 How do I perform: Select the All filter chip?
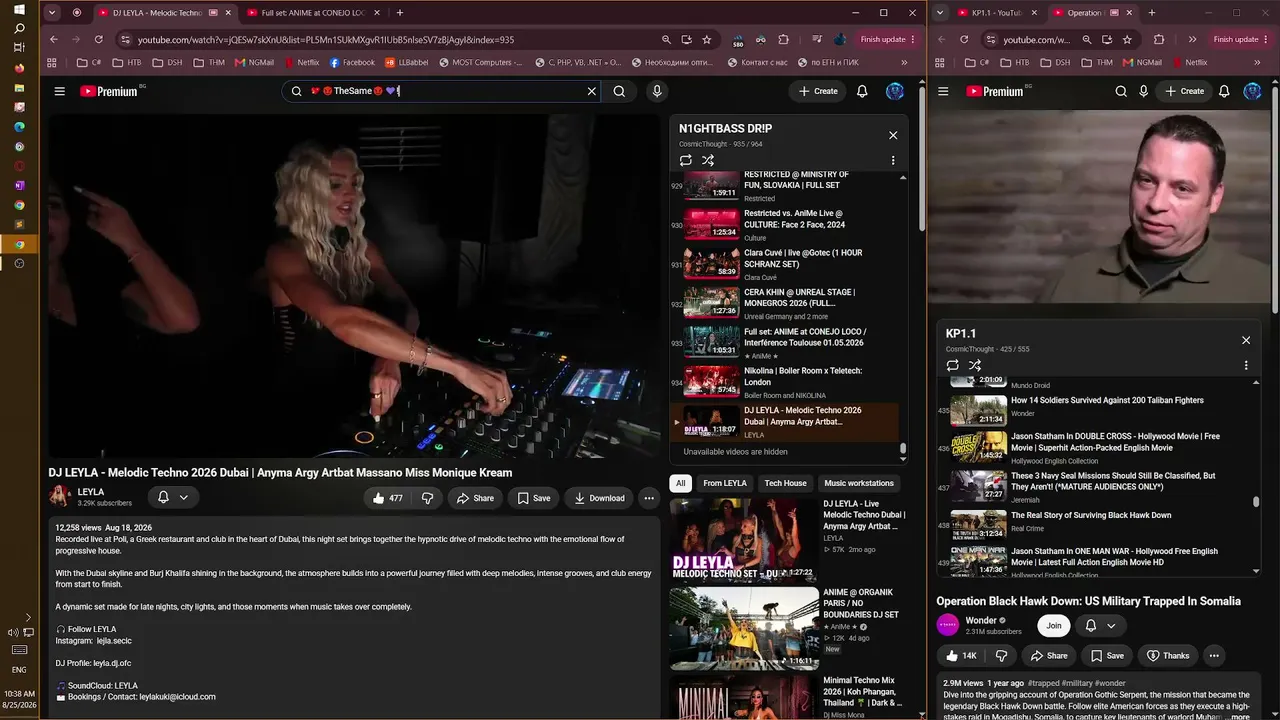(681, 483)
